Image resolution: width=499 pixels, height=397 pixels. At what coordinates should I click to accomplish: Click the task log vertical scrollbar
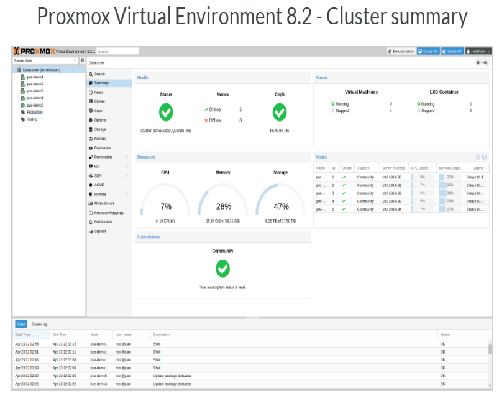coord(490,363)
